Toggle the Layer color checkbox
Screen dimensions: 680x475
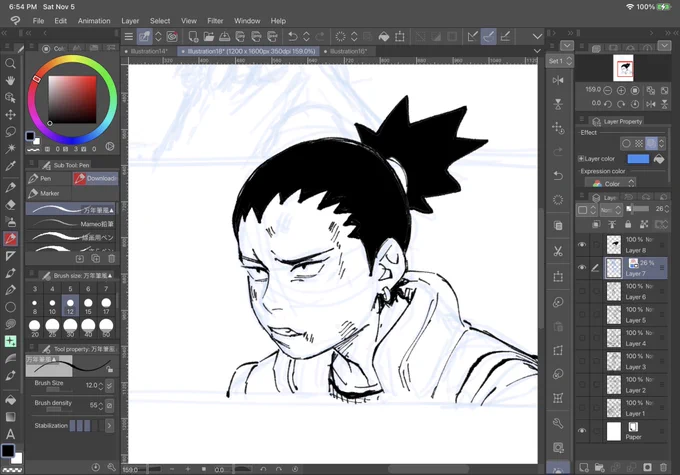(581, 159)
